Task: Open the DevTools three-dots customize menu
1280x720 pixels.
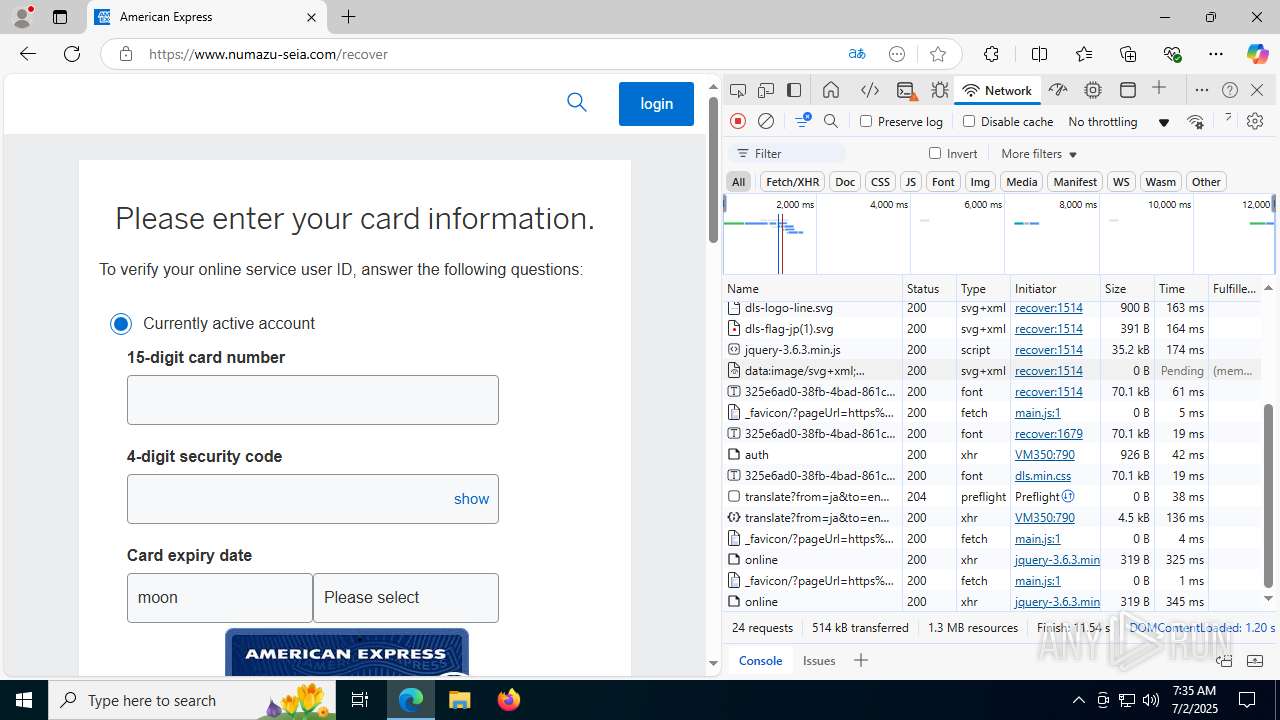Action: click(x=1202, y=90)
